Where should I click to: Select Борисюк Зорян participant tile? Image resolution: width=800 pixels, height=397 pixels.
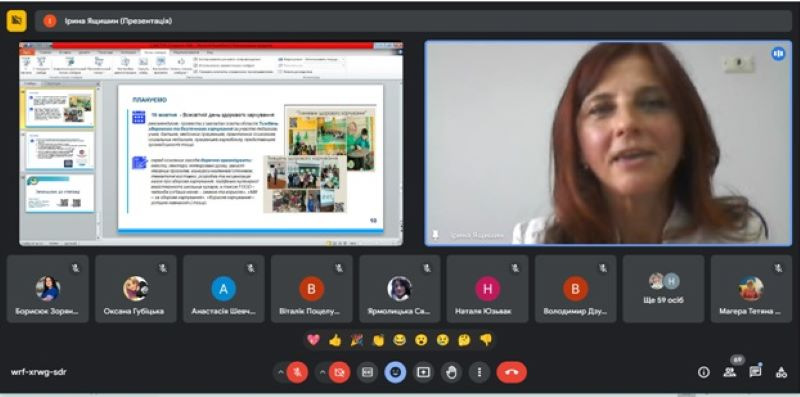click(x=47, y=289)
